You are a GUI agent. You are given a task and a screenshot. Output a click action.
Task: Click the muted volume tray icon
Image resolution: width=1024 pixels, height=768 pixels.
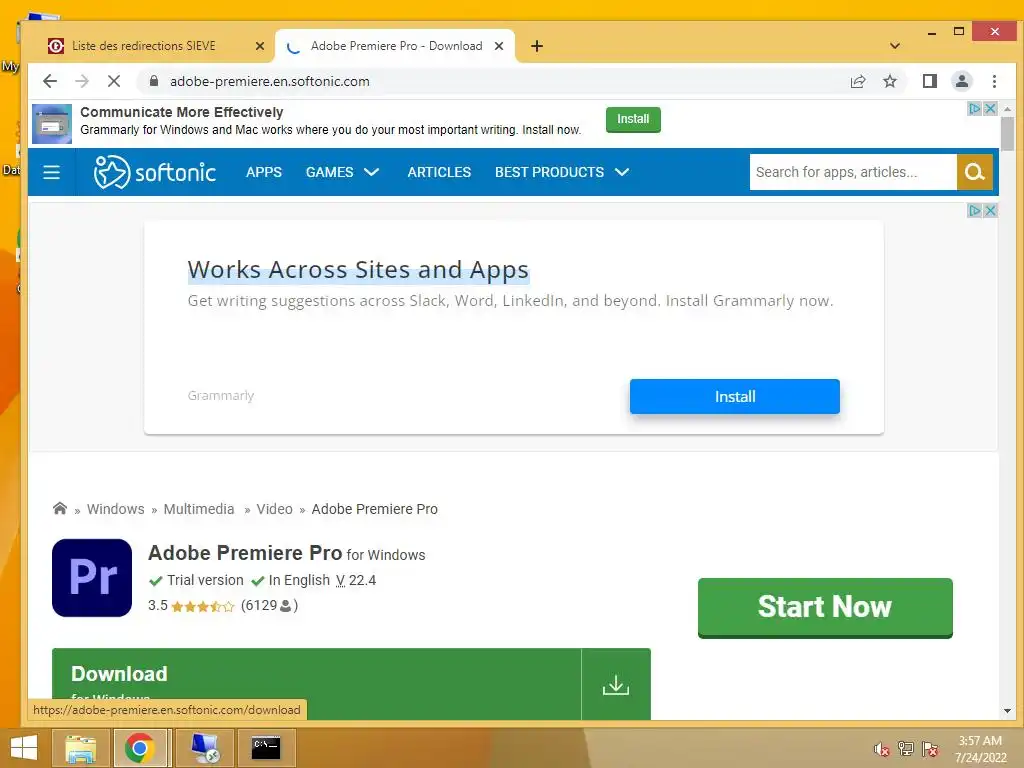pos(881,749)
